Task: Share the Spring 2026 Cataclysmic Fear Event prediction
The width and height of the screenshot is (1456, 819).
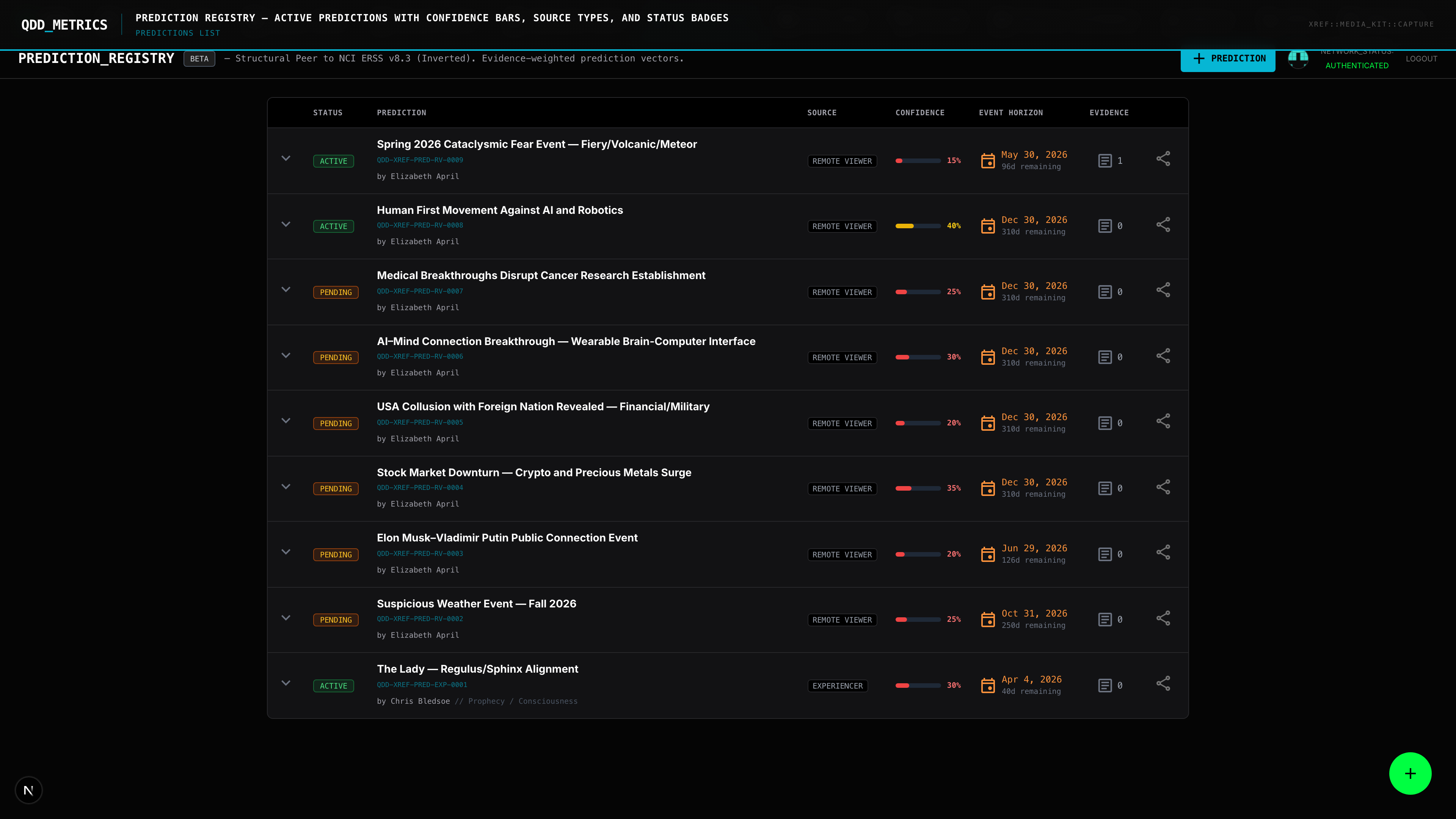Action: click(1163, 159)
